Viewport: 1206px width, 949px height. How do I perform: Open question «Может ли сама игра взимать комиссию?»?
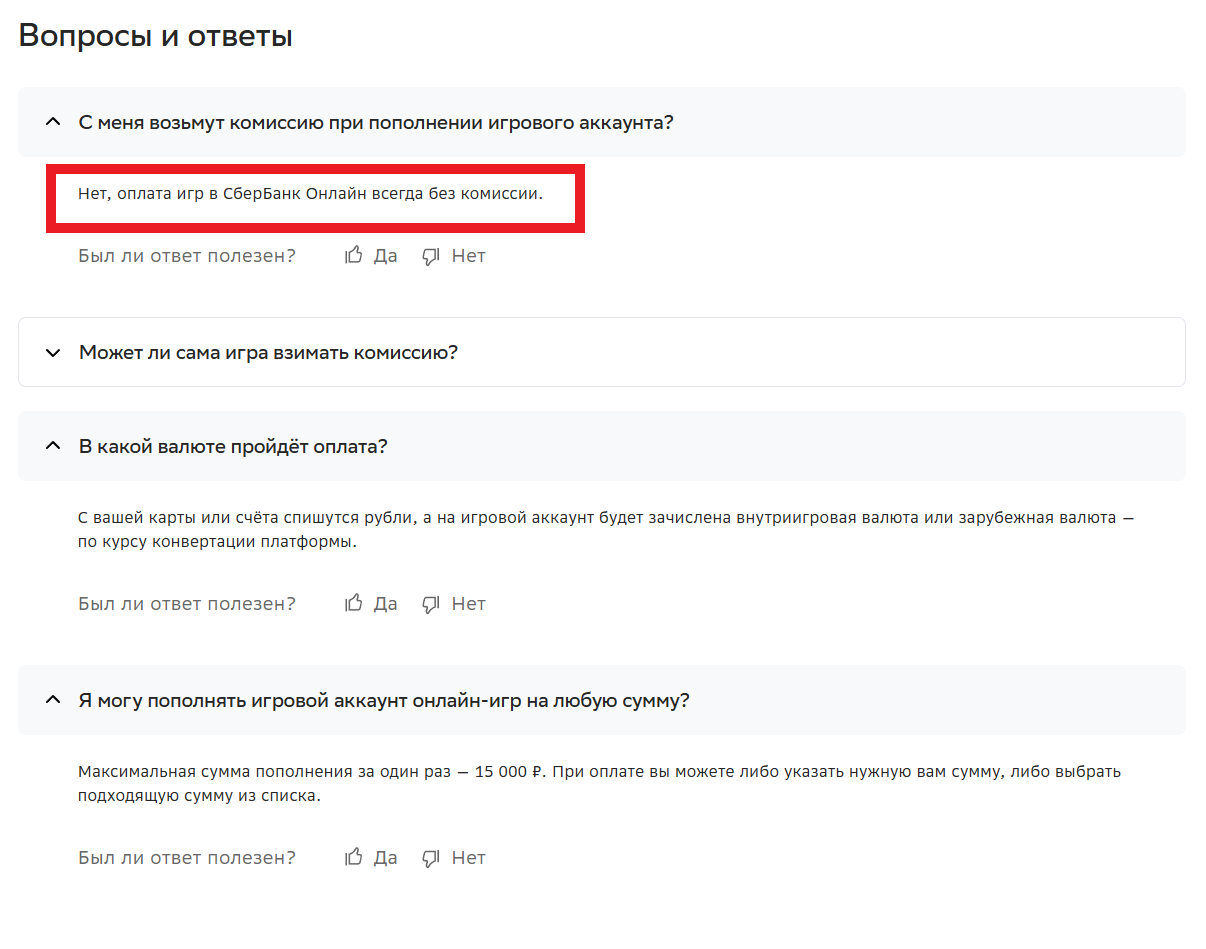pos(268,353)
